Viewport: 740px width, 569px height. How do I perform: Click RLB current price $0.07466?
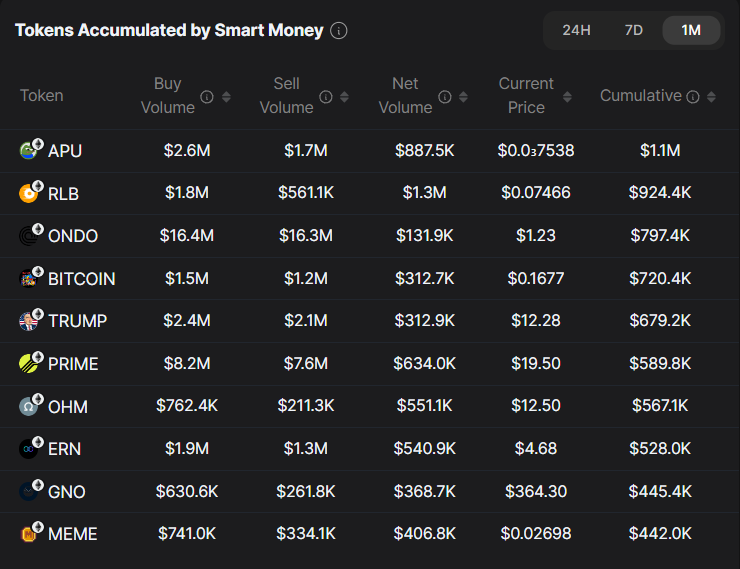tap(536, 192)
